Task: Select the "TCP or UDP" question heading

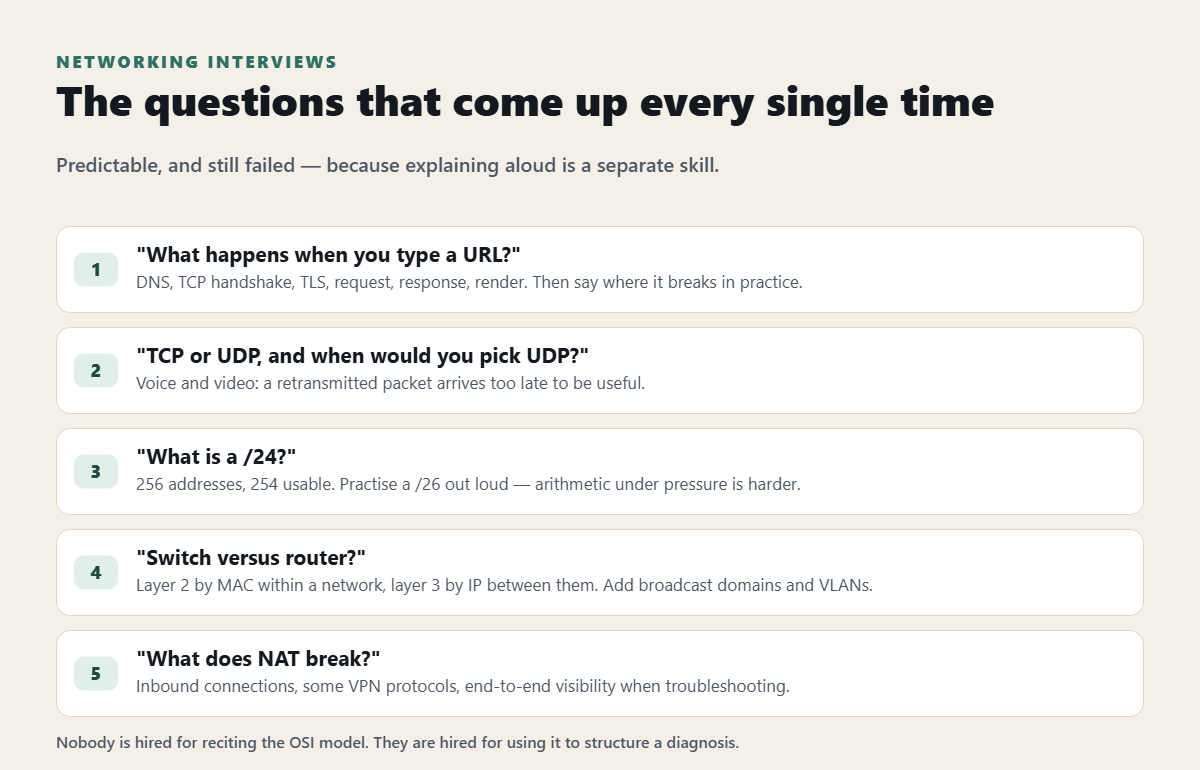Action: (362, 356)
